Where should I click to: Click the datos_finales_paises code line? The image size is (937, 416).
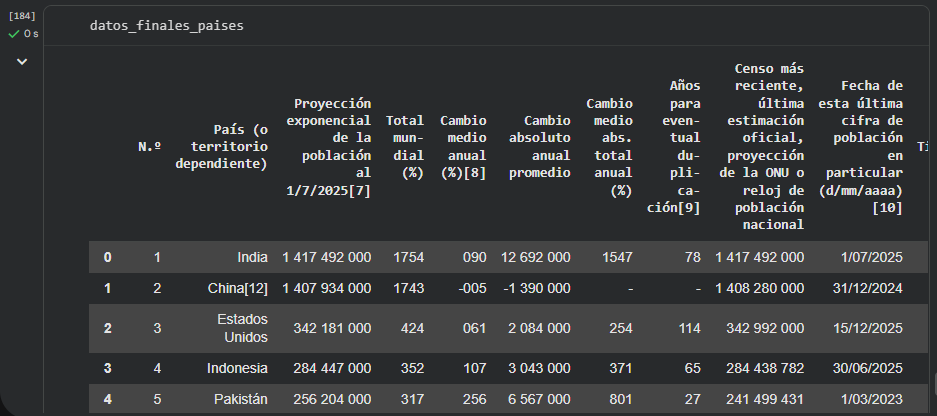point(166,25)
